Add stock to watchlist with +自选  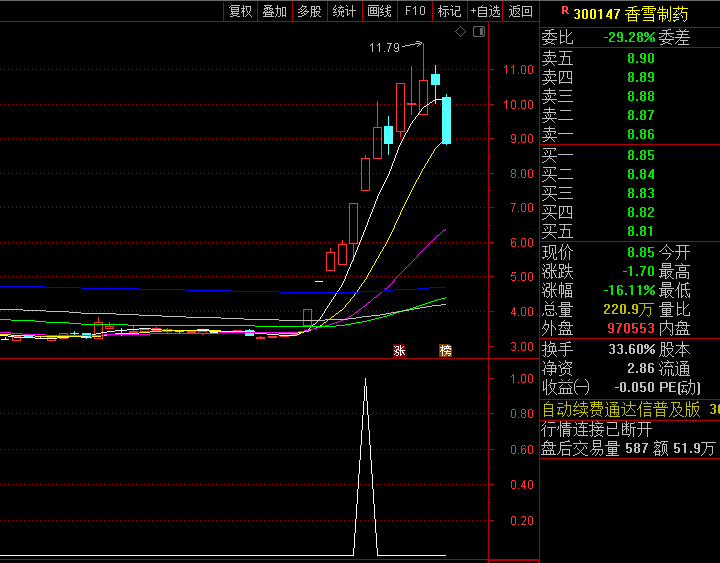485,12
